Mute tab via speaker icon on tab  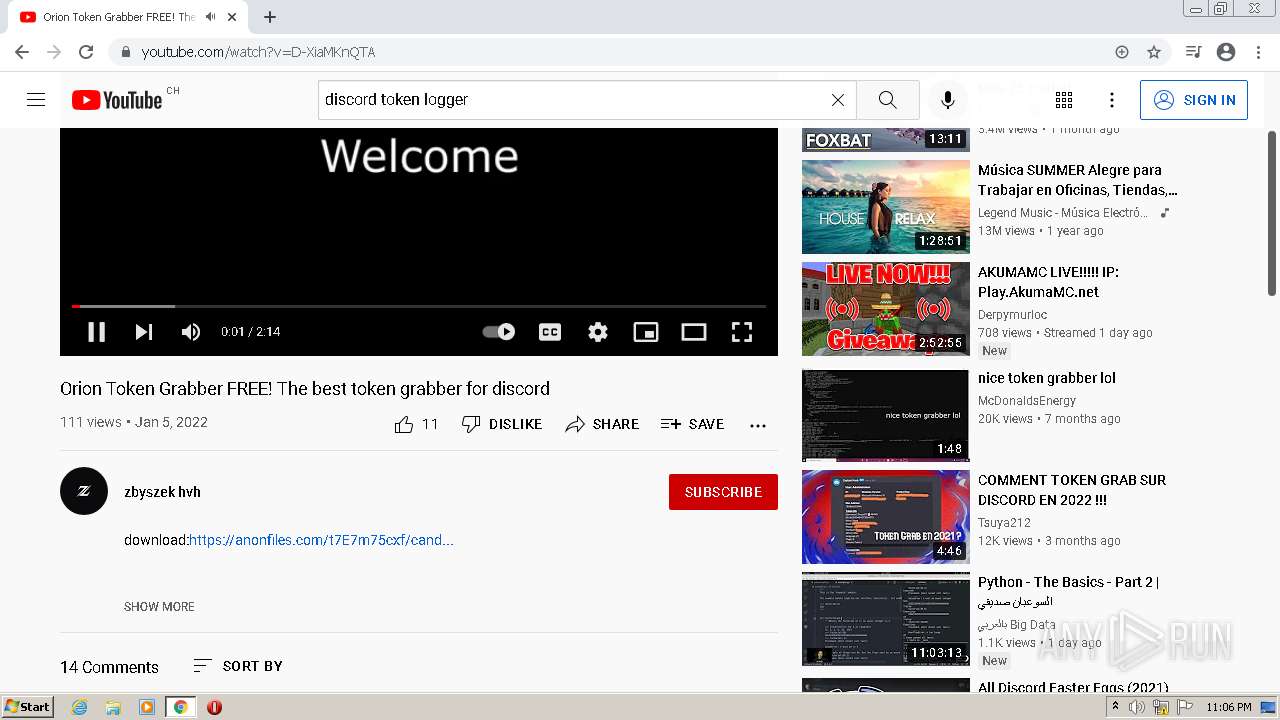coord(211,17)
